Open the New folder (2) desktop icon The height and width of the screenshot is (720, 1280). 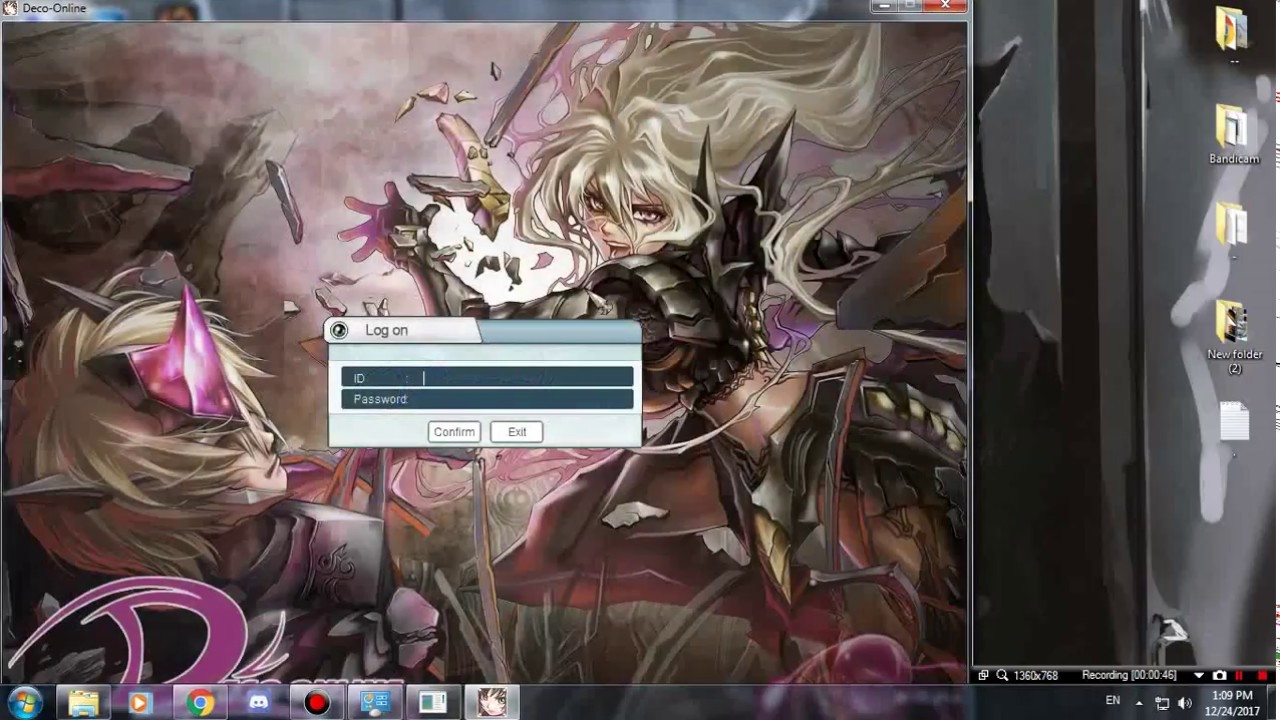pos(1234,337)
